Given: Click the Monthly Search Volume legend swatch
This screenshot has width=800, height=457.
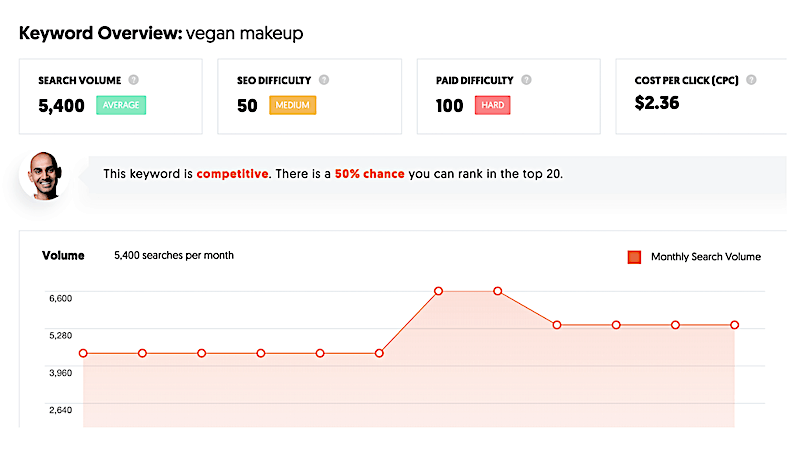Looking at the screenshot, I should (x=634, y=257).
